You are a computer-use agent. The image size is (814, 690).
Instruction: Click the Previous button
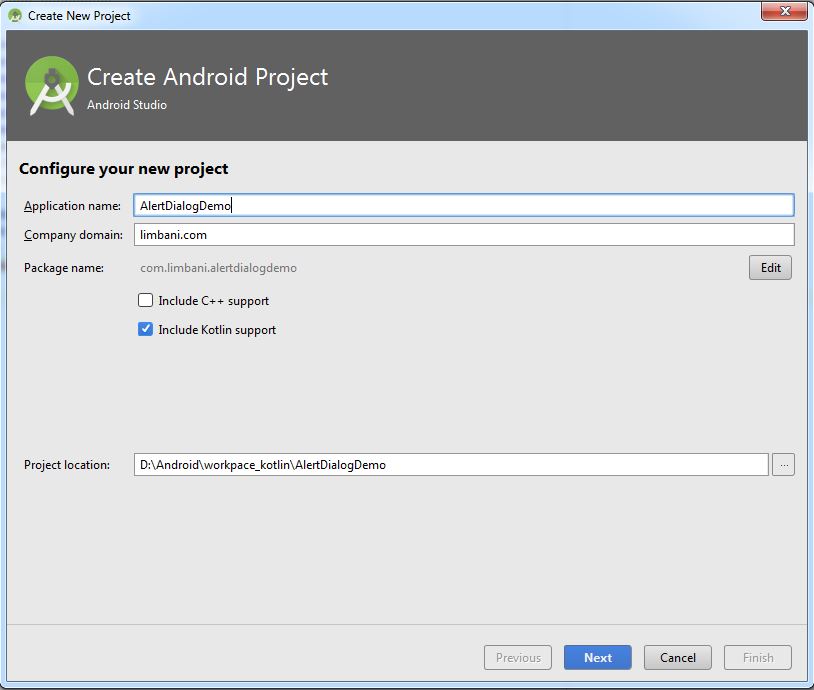coord(517,657)
